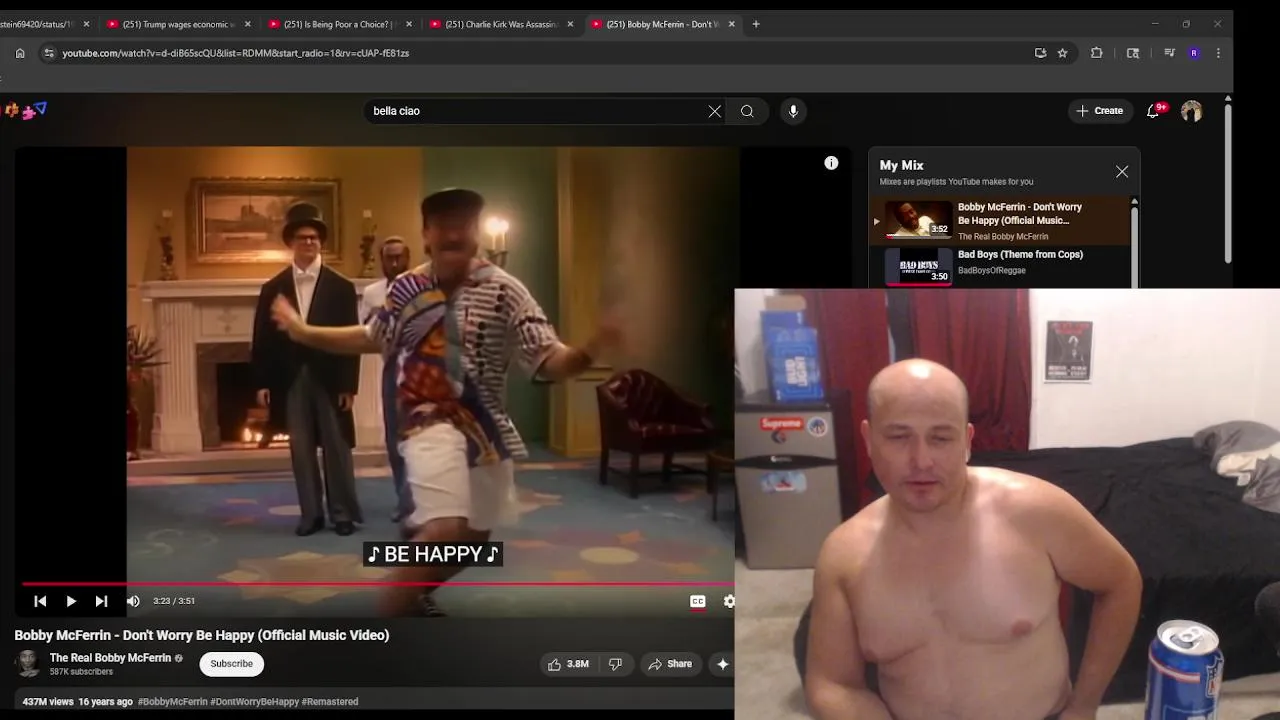Viewport: 1280px width, 720px height.
Task: Show video info card icon
Action: tap(831, 163)
